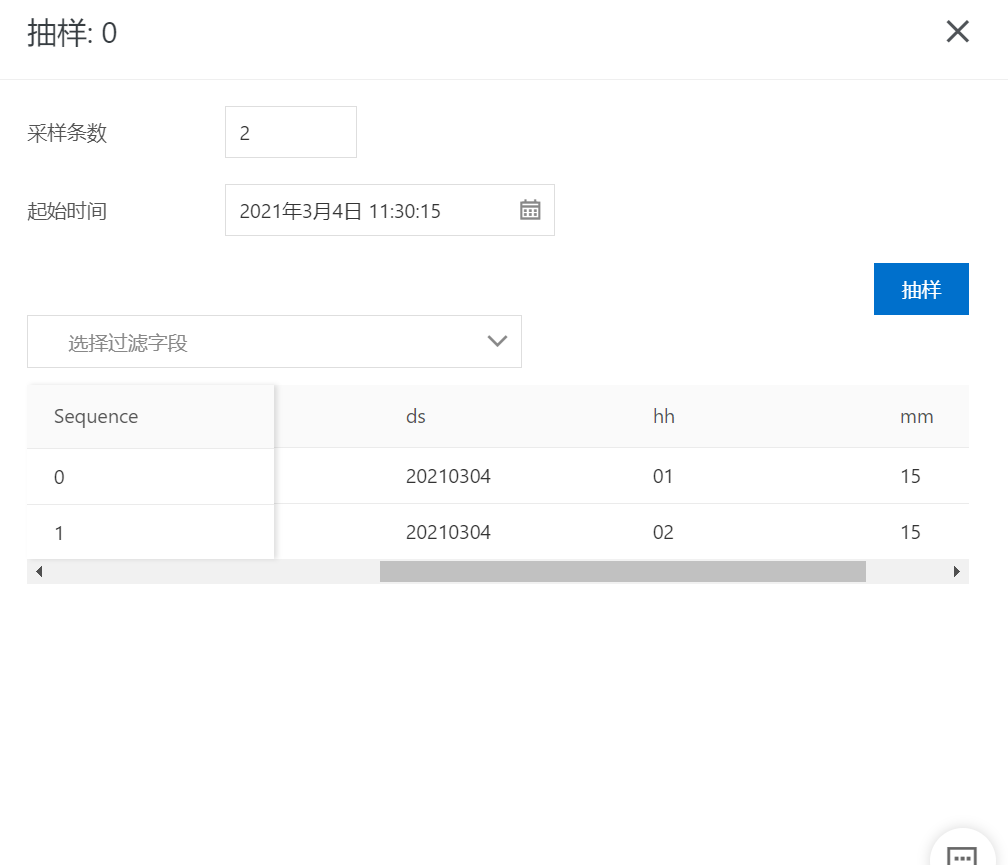1008x865 pixels.
Task: Click Sequence cell with value 0
Action: (x=150, y=477)
